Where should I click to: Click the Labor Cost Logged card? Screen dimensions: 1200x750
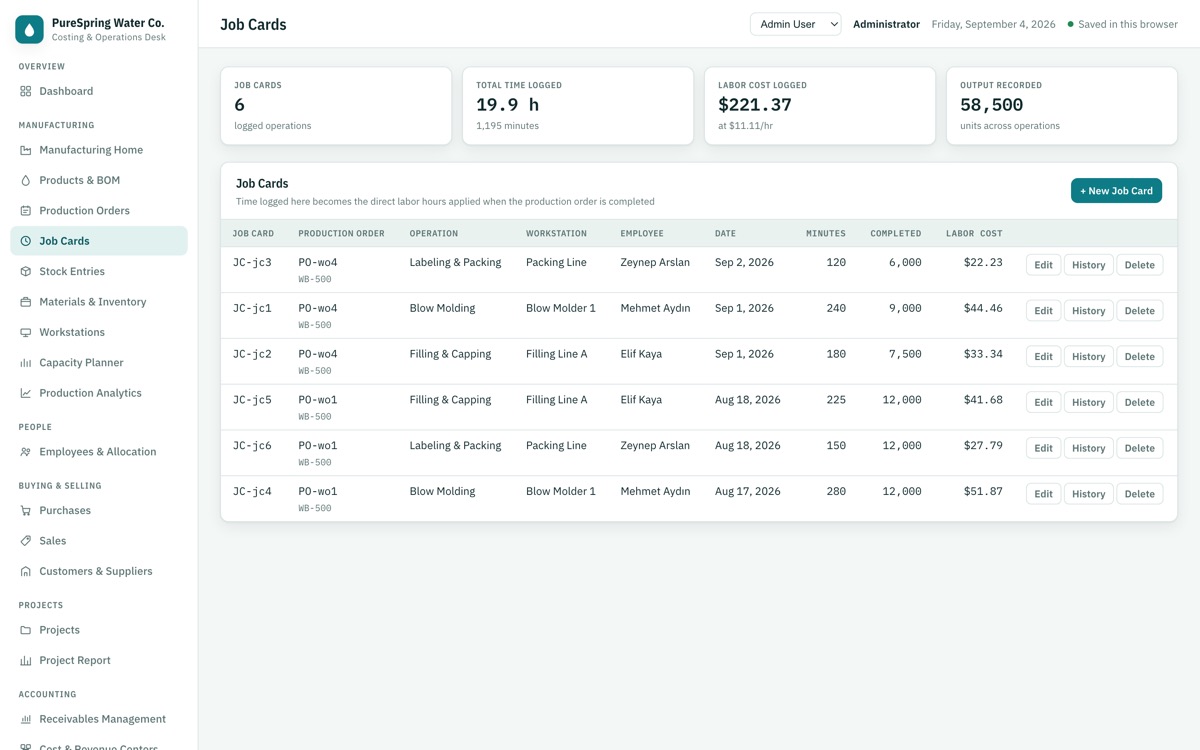(820, 106)
